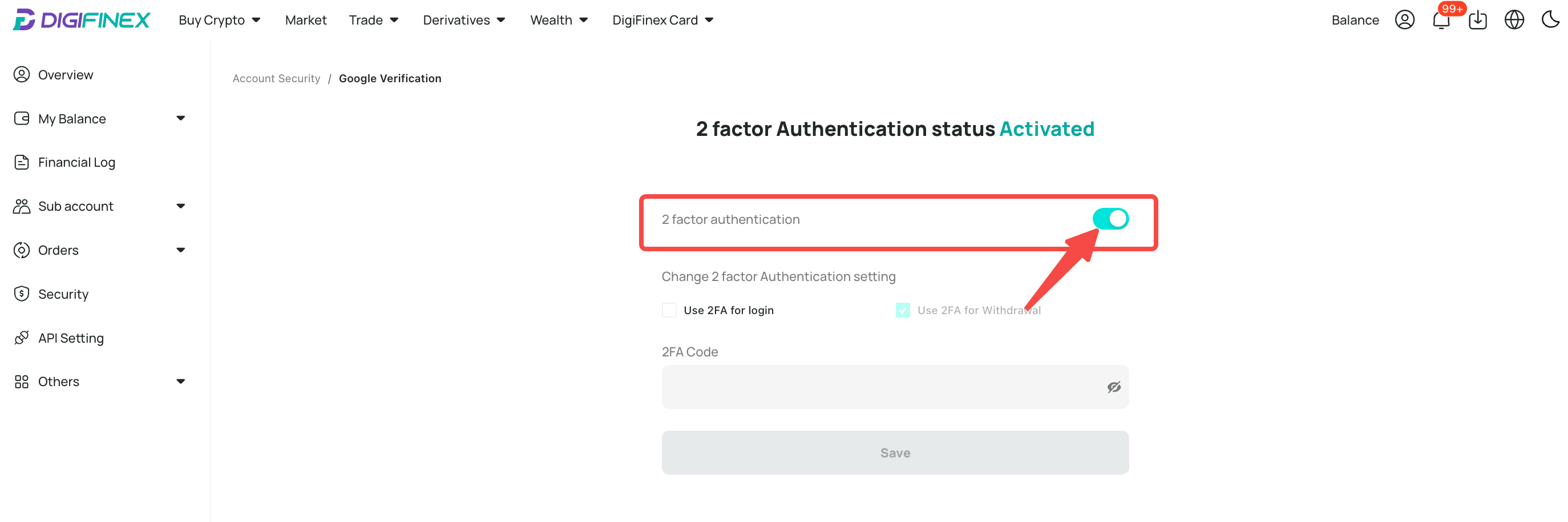Follow the Account Security breadcrumb link
Screen dimensions: 1568x522
(276, 78)
